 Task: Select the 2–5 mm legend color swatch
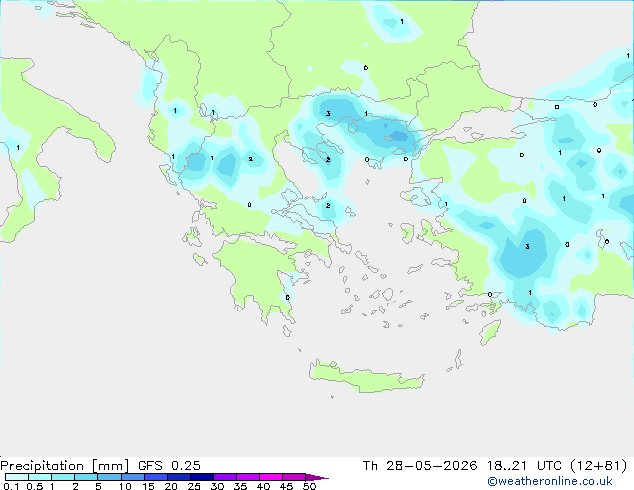tap(86, 477)
